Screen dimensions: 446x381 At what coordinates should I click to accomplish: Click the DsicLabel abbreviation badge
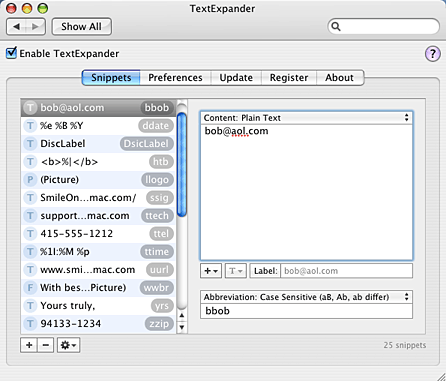click(147, 144)
